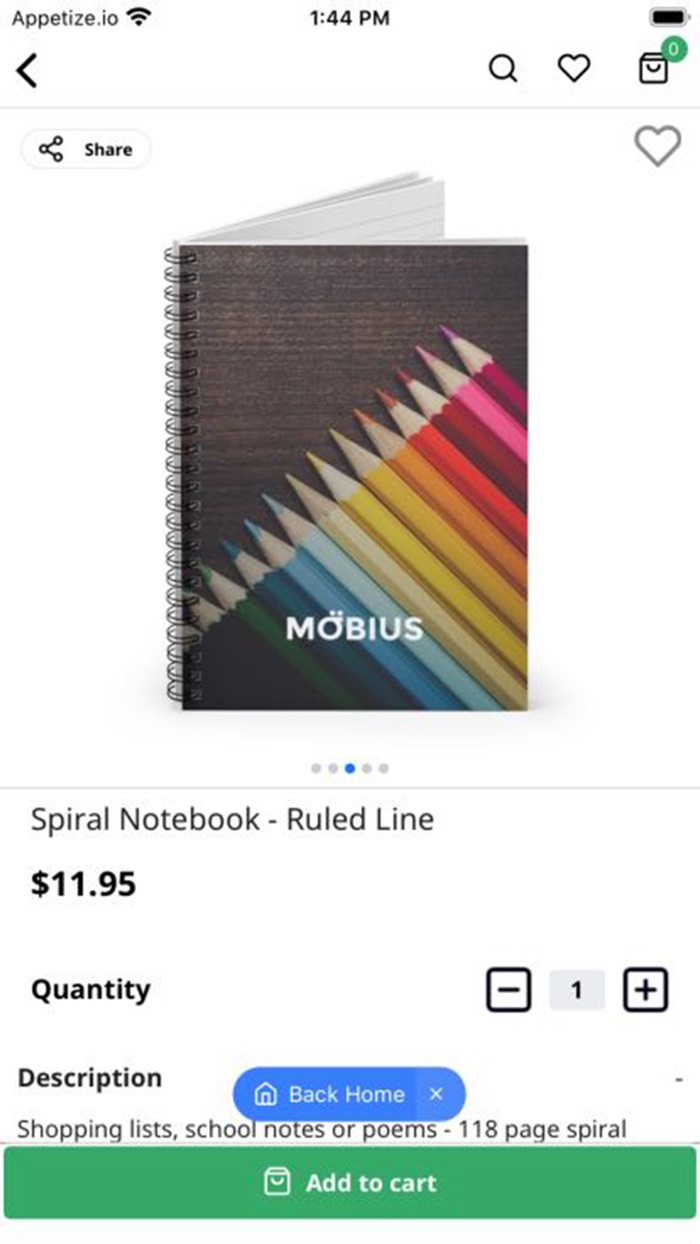
Task: Tap the house icon in Back Home
Action: point(266,1094)
